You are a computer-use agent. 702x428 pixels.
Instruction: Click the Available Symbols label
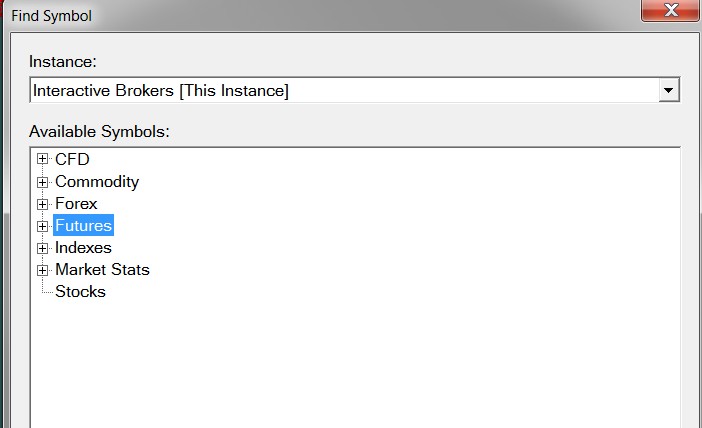click(x=100, y=131)
